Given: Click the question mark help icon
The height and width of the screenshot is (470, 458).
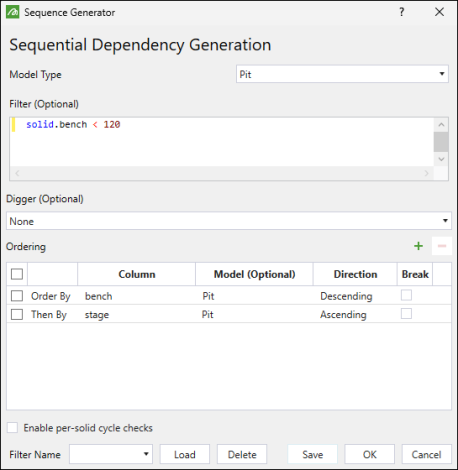Looking at the screenshot, I should (x=402, y=12).
